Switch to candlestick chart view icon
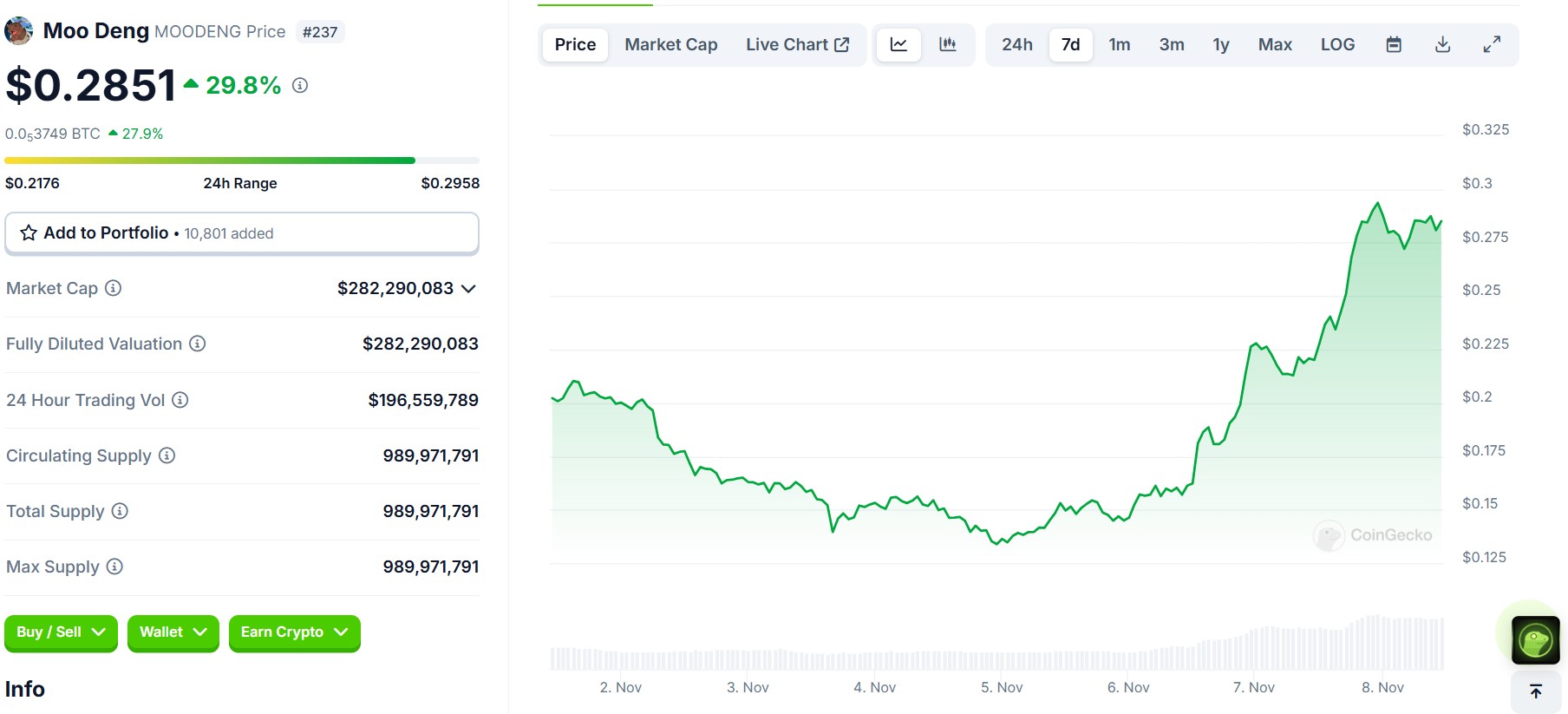This screenshot has width=1568, height=714. (x=947, y=44)
